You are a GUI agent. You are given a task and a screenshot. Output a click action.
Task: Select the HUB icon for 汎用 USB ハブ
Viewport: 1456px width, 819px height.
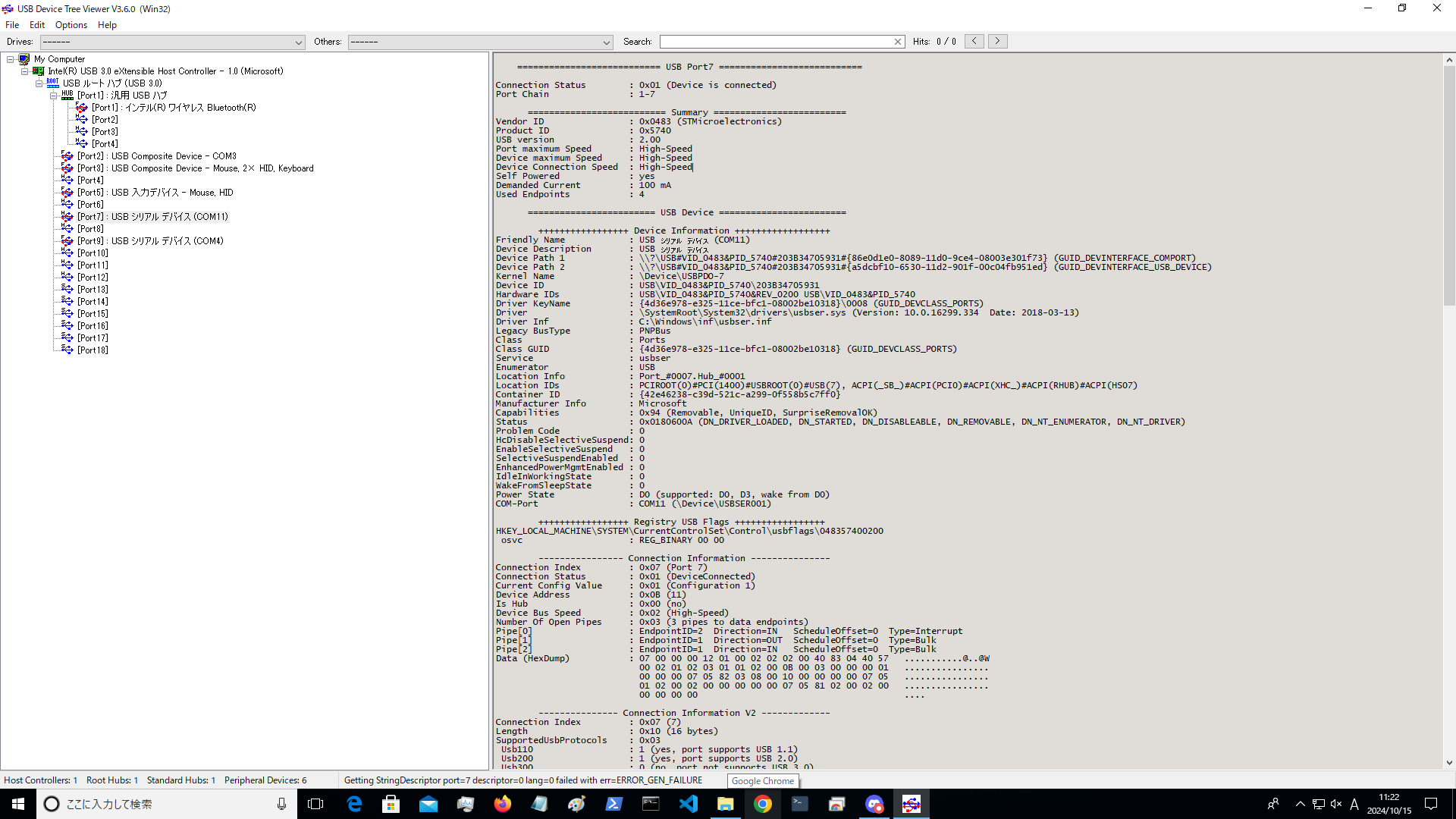tap(68, 96)
